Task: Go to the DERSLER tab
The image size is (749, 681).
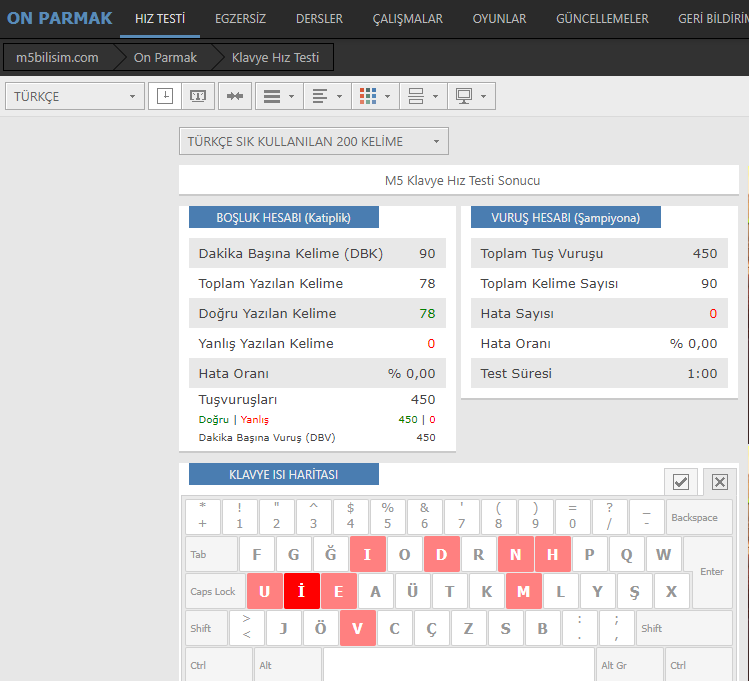Action: tap(319, 19)
